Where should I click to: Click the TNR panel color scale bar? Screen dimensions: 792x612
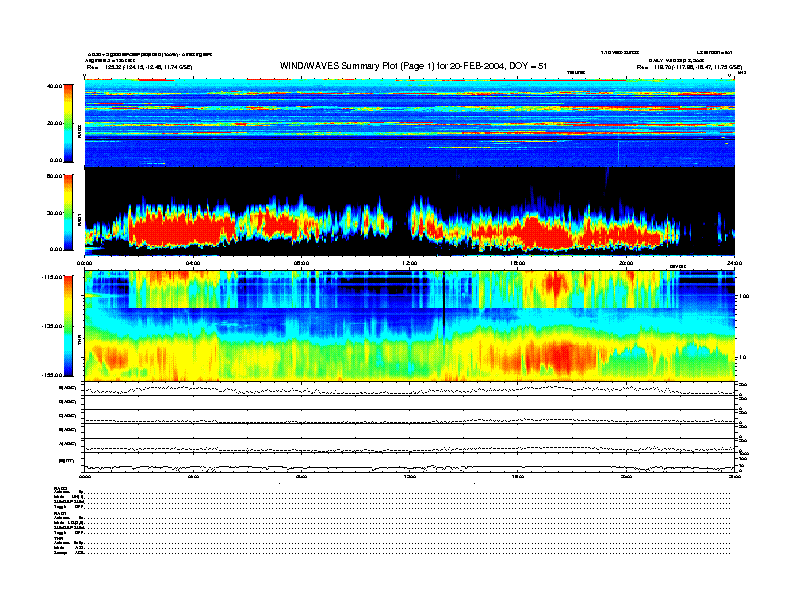click(x=68, y=325)
